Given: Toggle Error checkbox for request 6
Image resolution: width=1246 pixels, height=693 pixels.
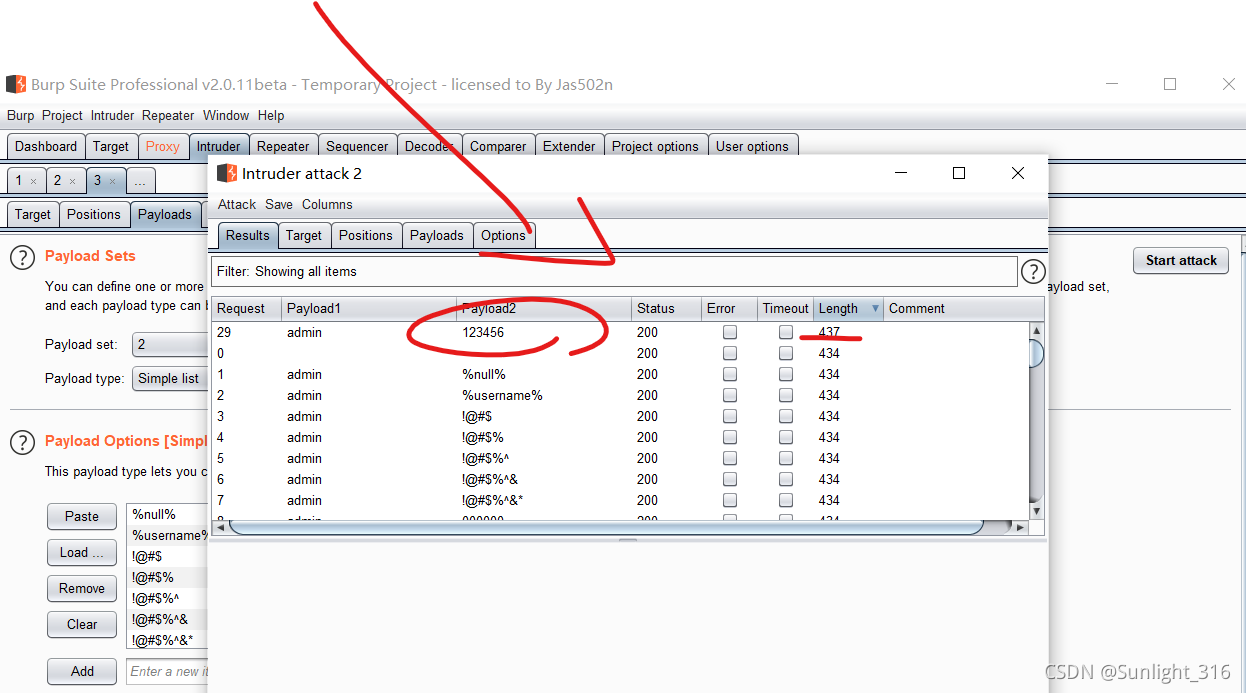Looking at the screenshot, I should pyautogui.click(x=730, y=479).
